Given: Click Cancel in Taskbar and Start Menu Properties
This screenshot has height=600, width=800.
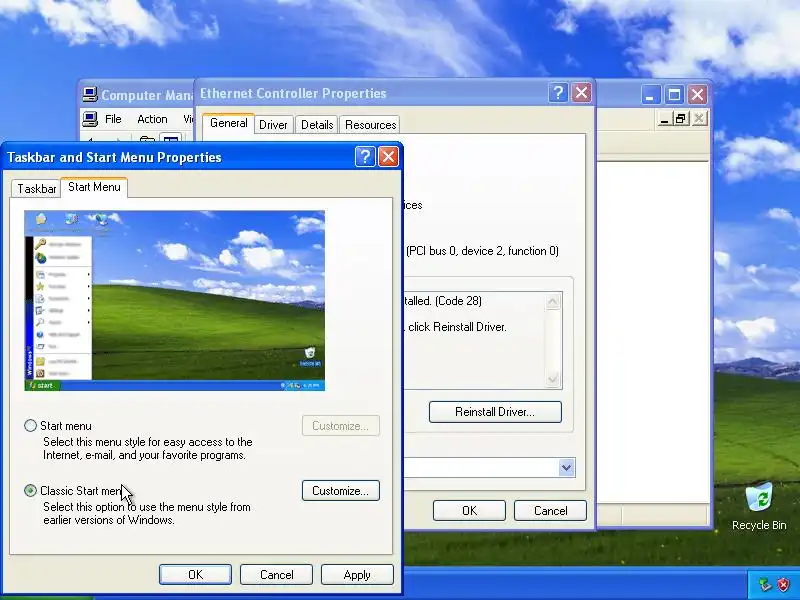Looking at the screenshot, I should coord(277,575).
